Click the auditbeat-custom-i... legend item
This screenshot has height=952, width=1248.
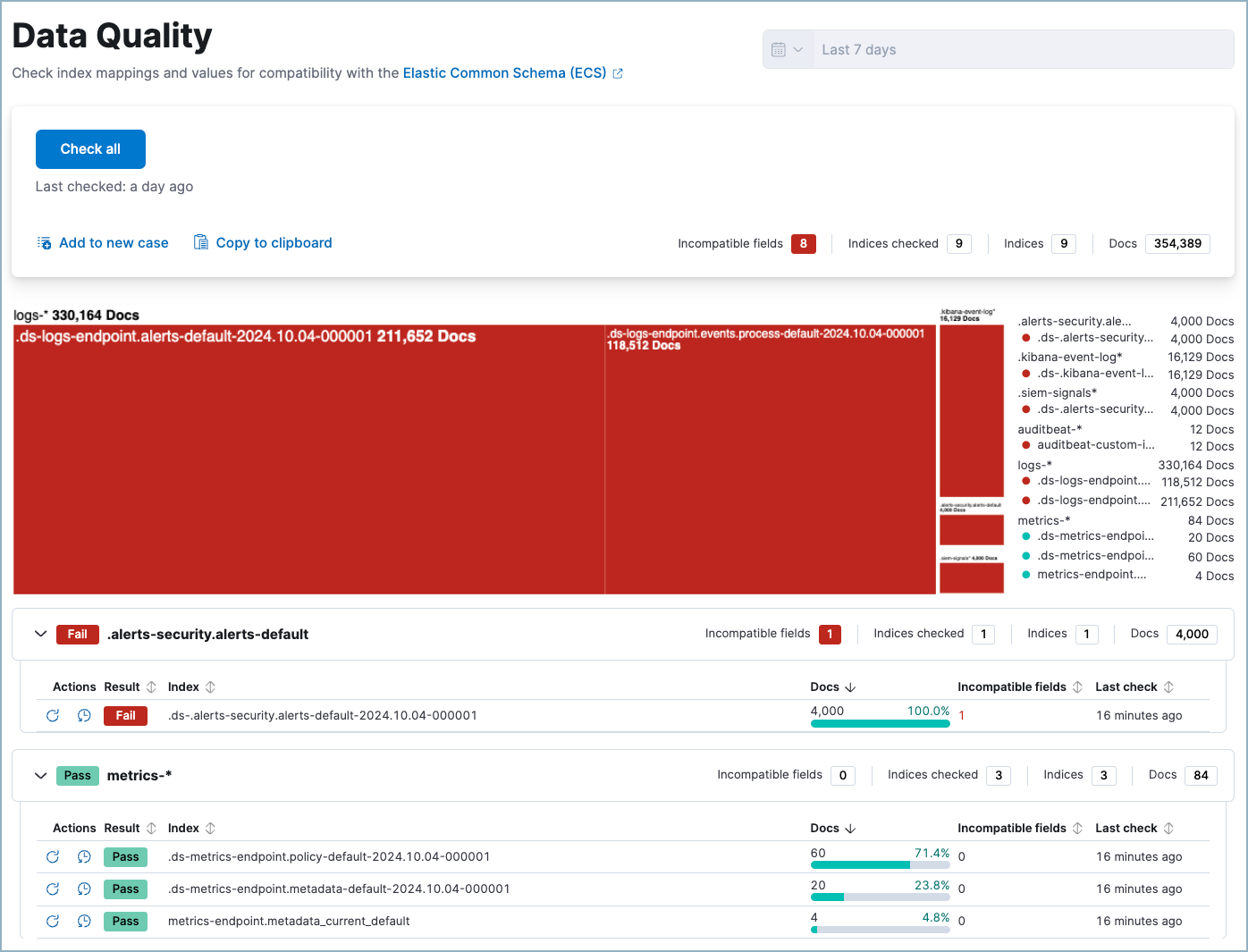coord(1095,445)
